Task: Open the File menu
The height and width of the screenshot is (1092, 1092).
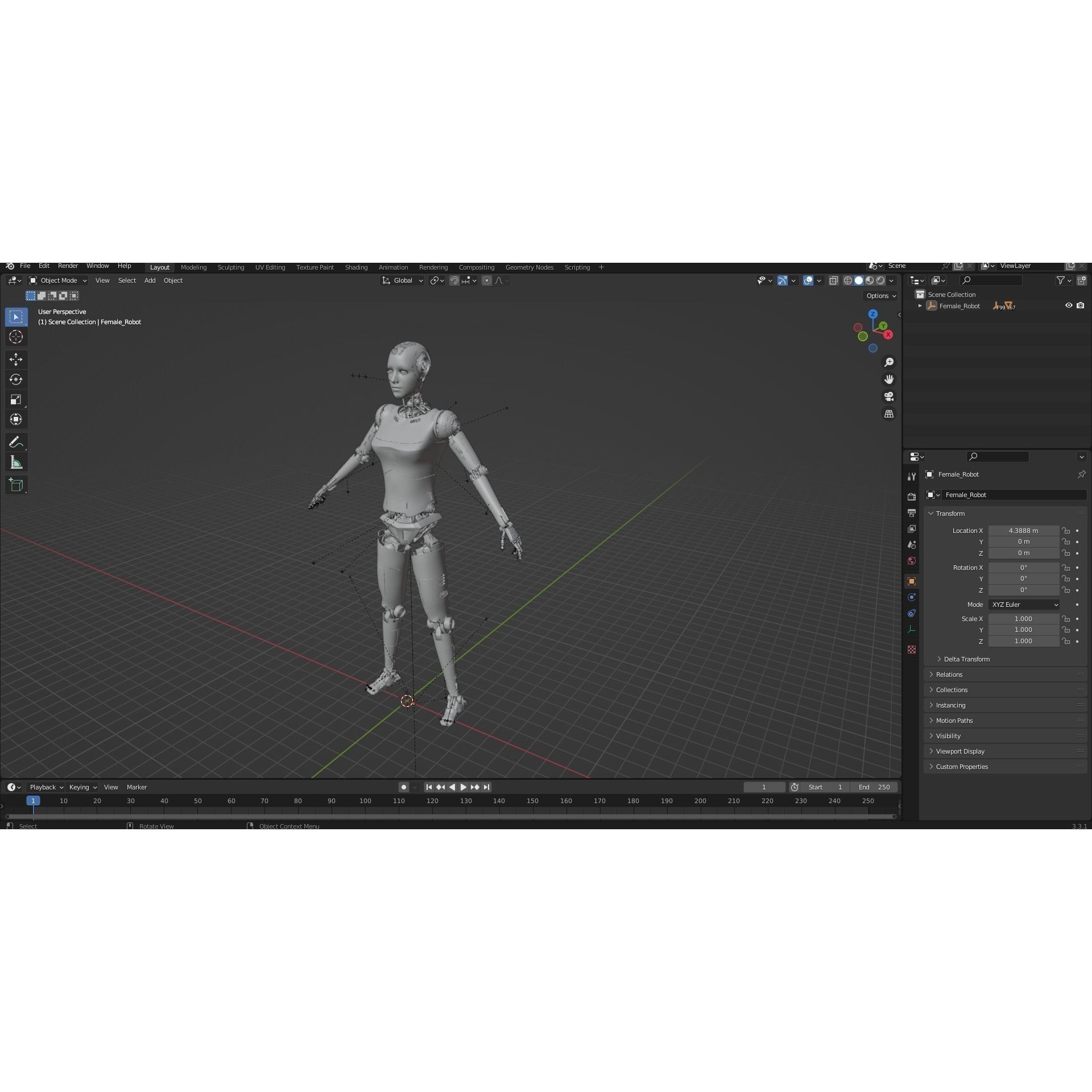Action: tap(25, 266)
